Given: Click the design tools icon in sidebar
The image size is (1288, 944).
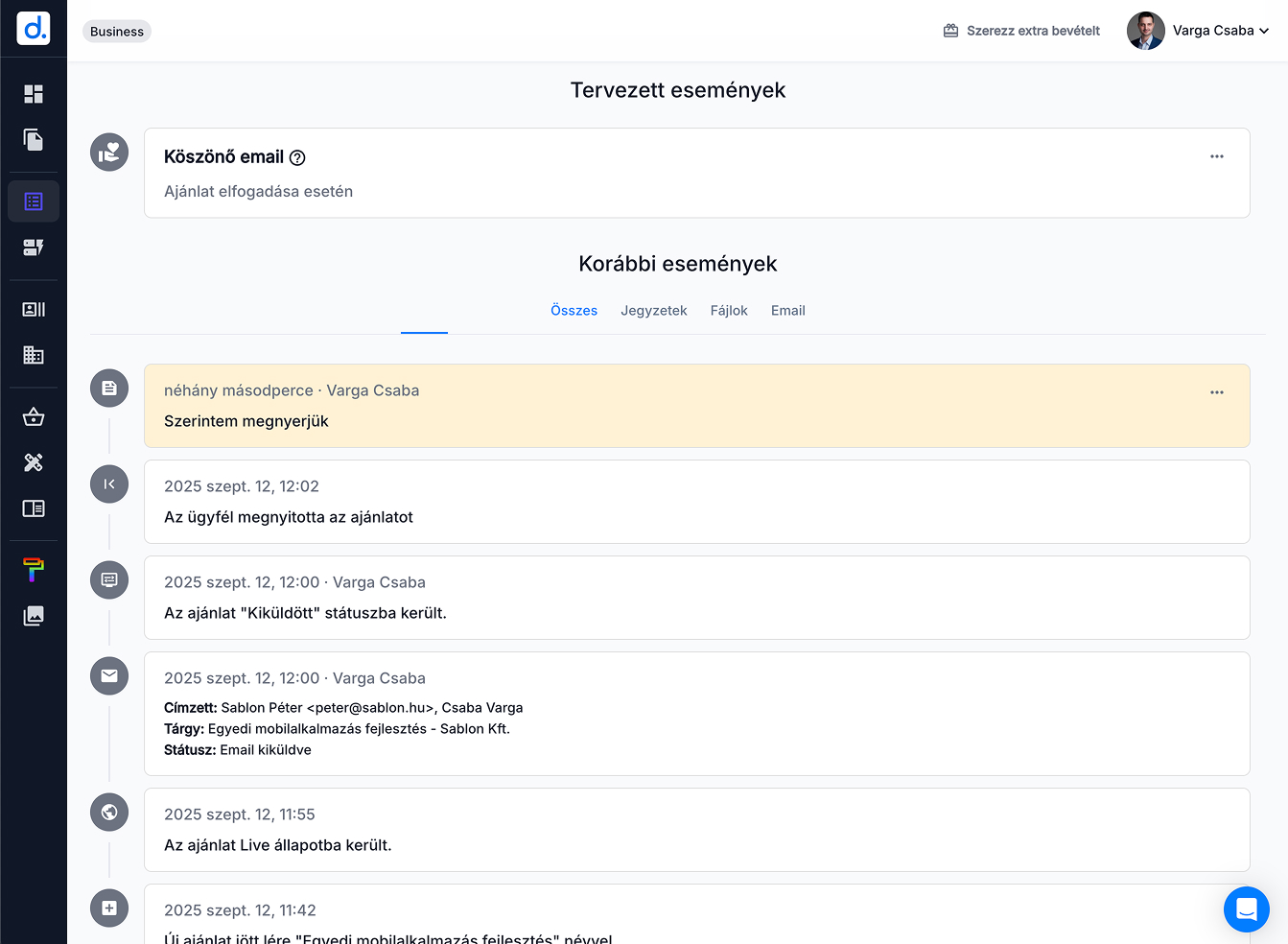Looking at the screenshot, I should click(34, 462).
